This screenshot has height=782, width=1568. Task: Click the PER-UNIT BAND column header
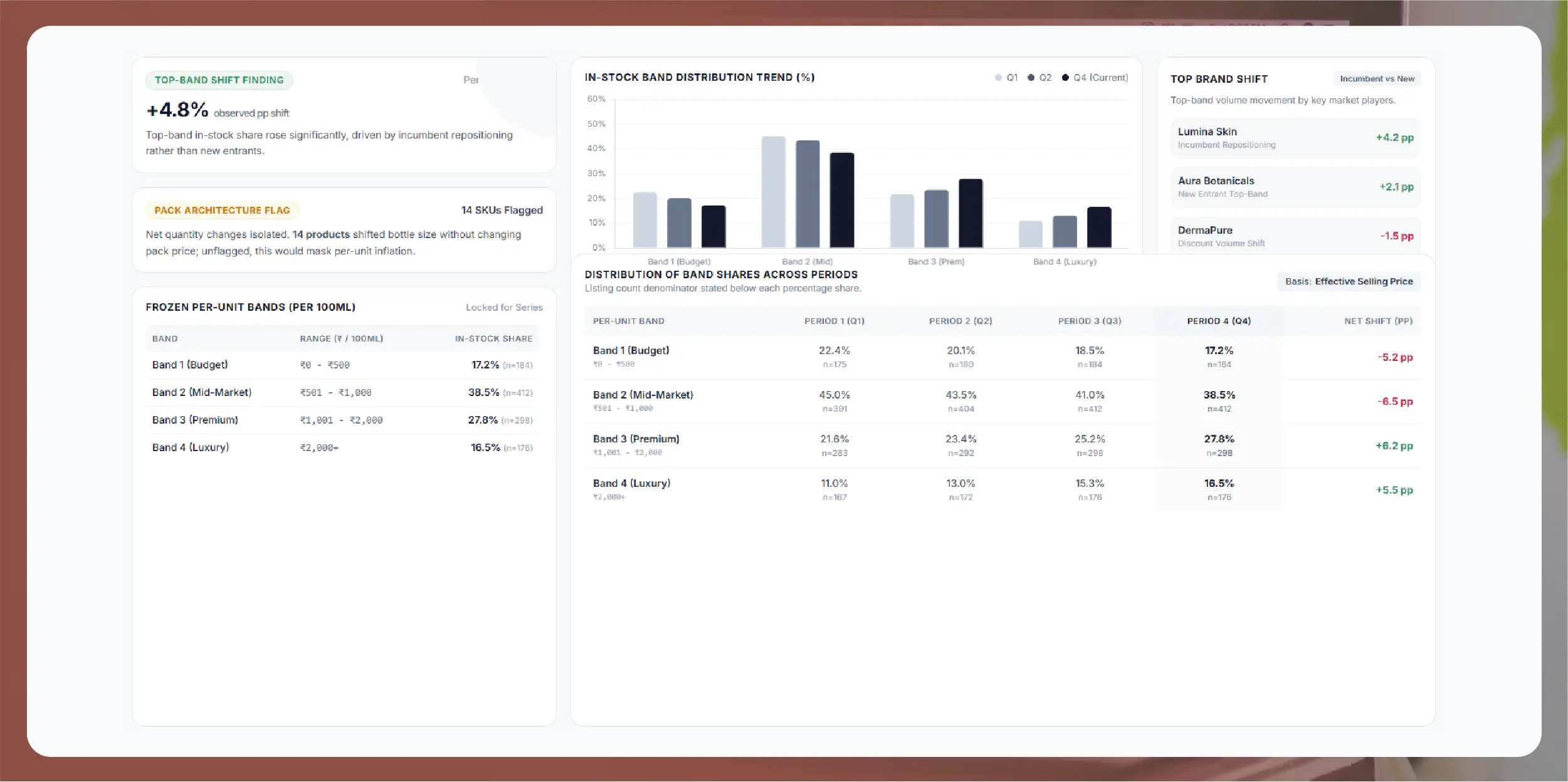[x=628, y=321]
